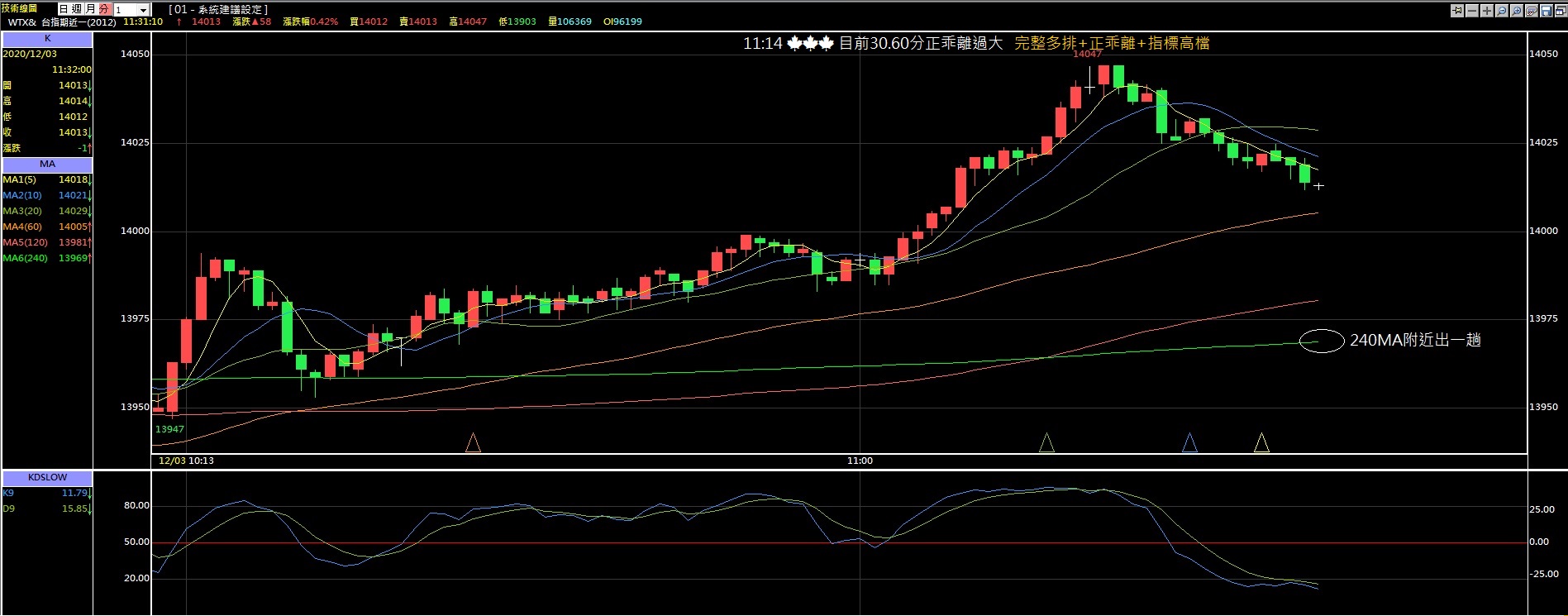Switch to the daily 日 period tab
This screenshot has width=1568, height=616.
click(x=64, y=9)
